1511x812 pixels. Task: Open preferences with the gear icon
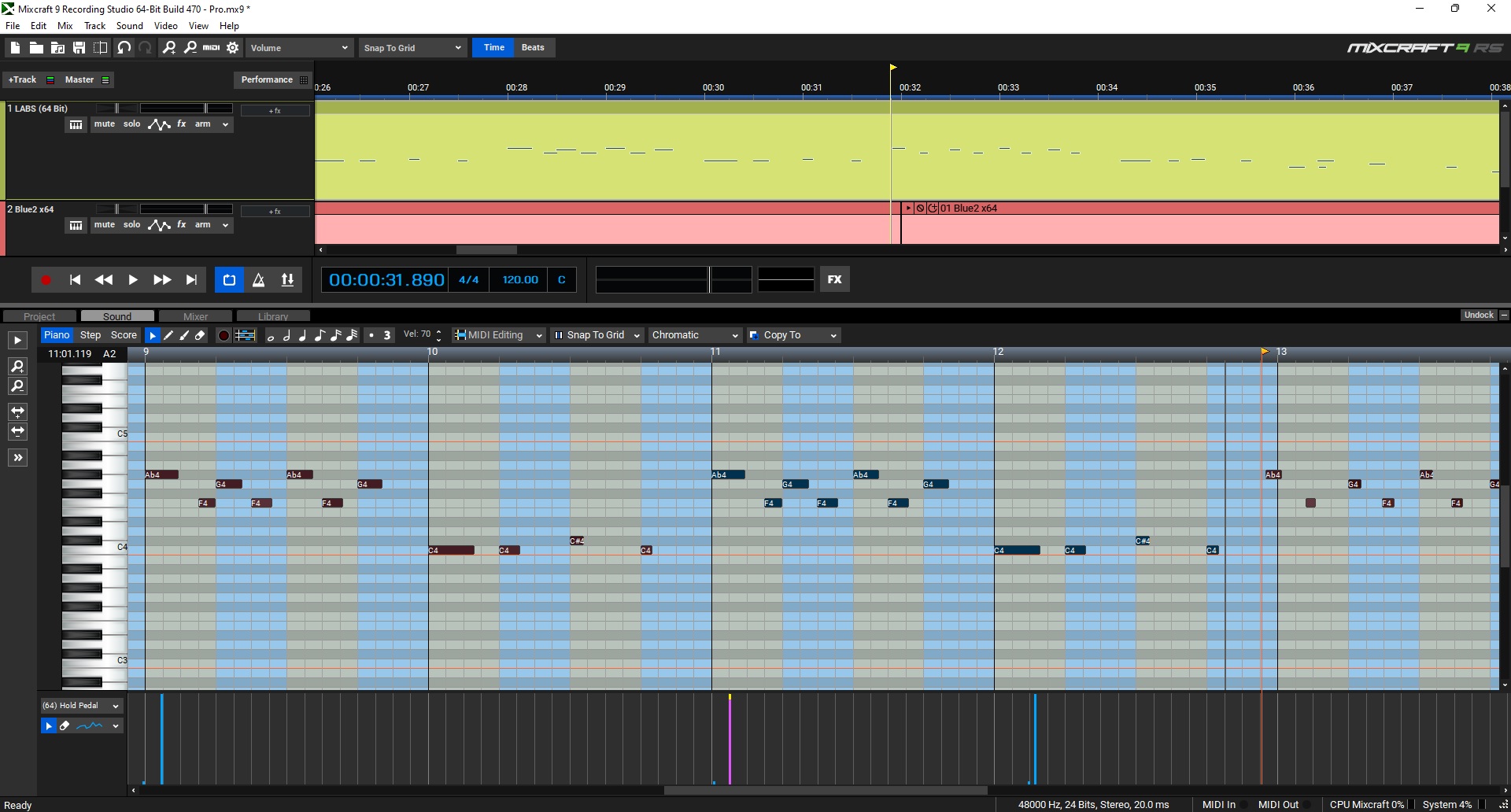[x=233, y=48]
